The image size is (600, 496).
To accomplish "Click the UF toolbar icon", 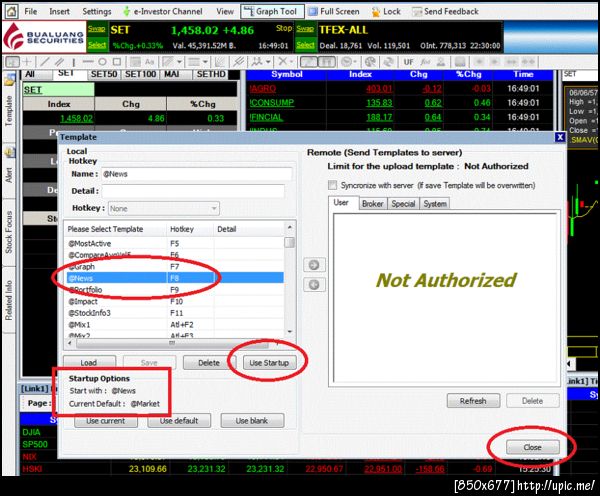I will point(408,62).
